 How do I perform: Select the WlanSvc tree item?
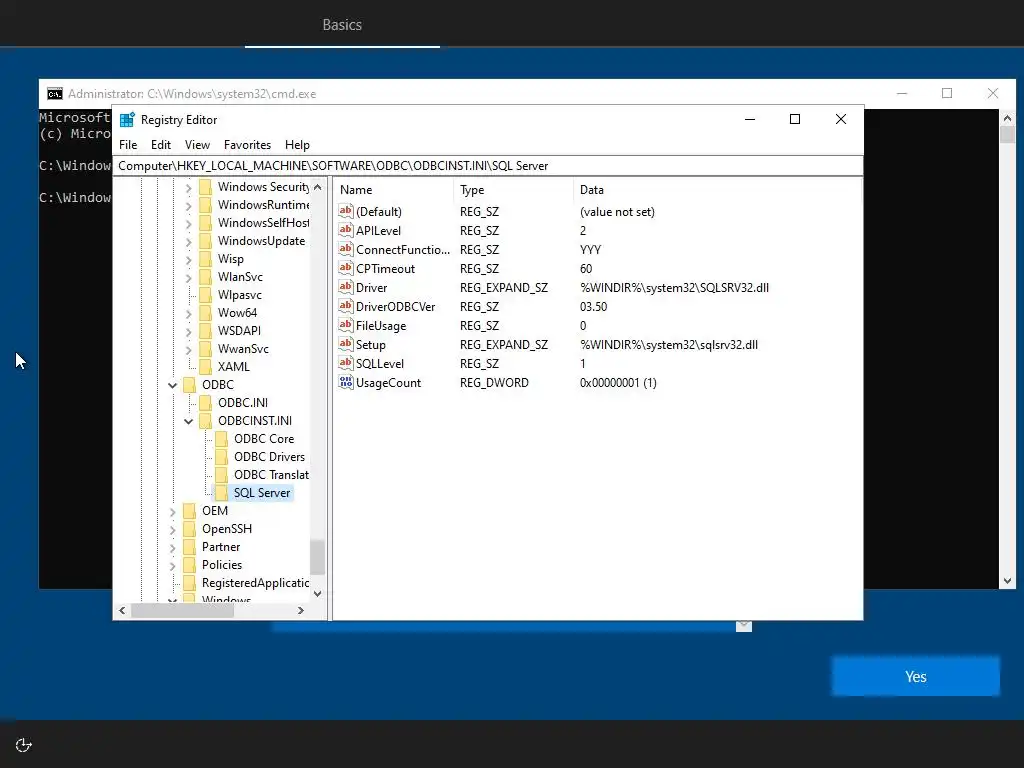pyautogui.click(x=240, y=277)
